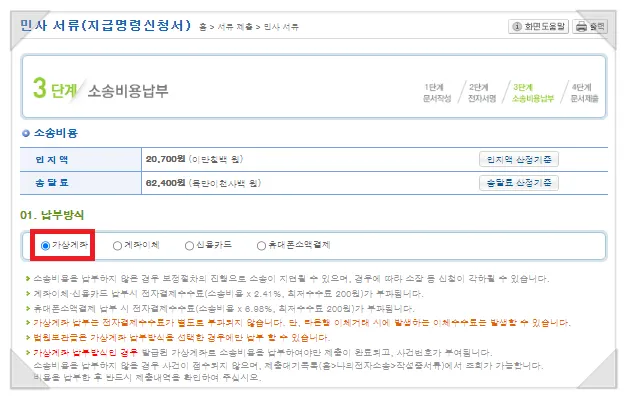
Task: Click the 민사 서류(지급명령신청서) page title
Action: click(x=106, y=26)
